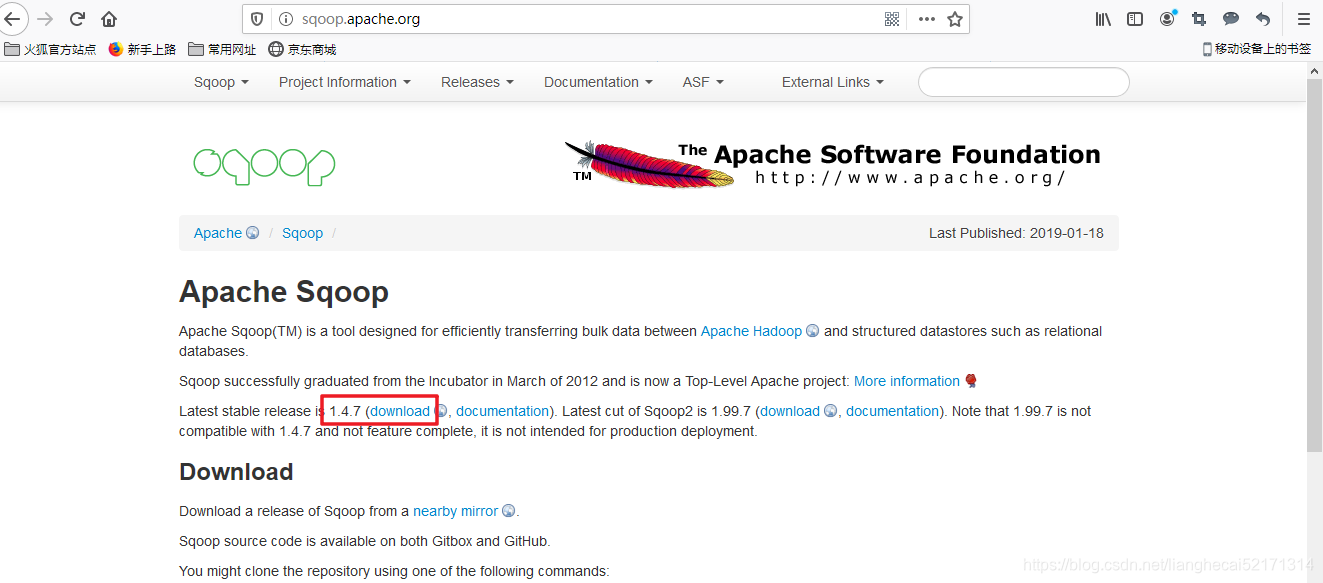Click the undo arrow toolbar icon

1263,19
